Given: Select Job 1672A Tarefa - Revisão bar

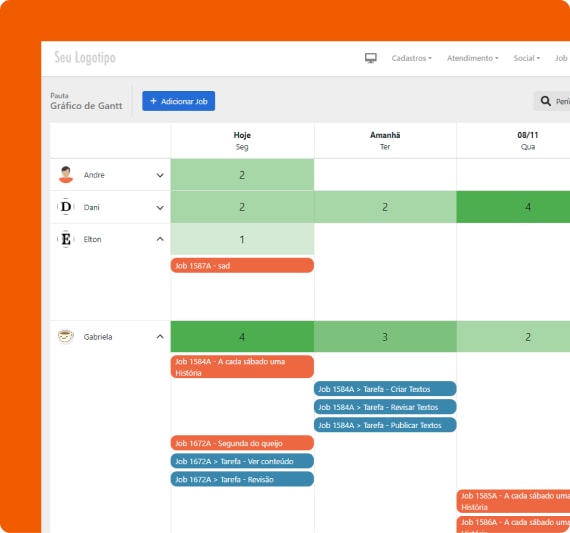Looking at the screenshot, I should point(242,479).
